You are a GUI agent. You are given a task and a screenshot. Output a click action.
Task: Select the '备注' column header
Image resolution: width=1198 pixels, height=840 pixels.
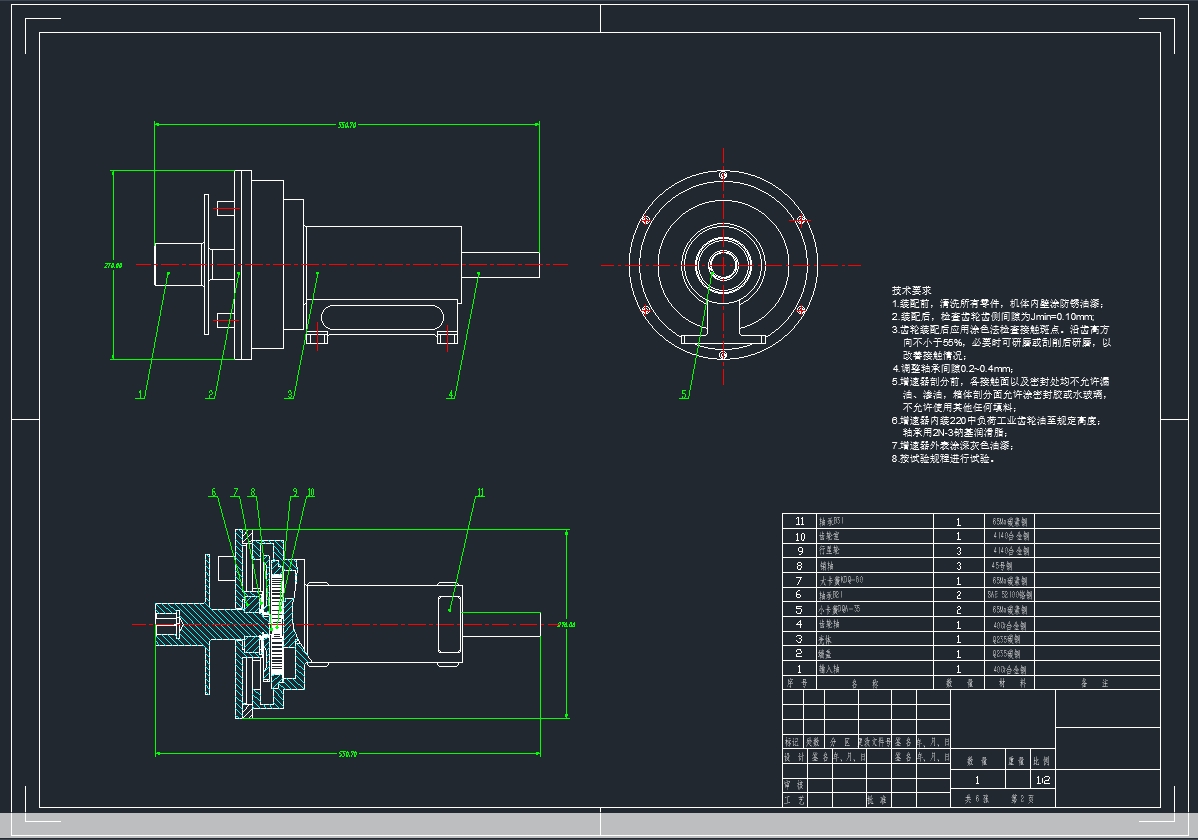(x=1094, y=683)
